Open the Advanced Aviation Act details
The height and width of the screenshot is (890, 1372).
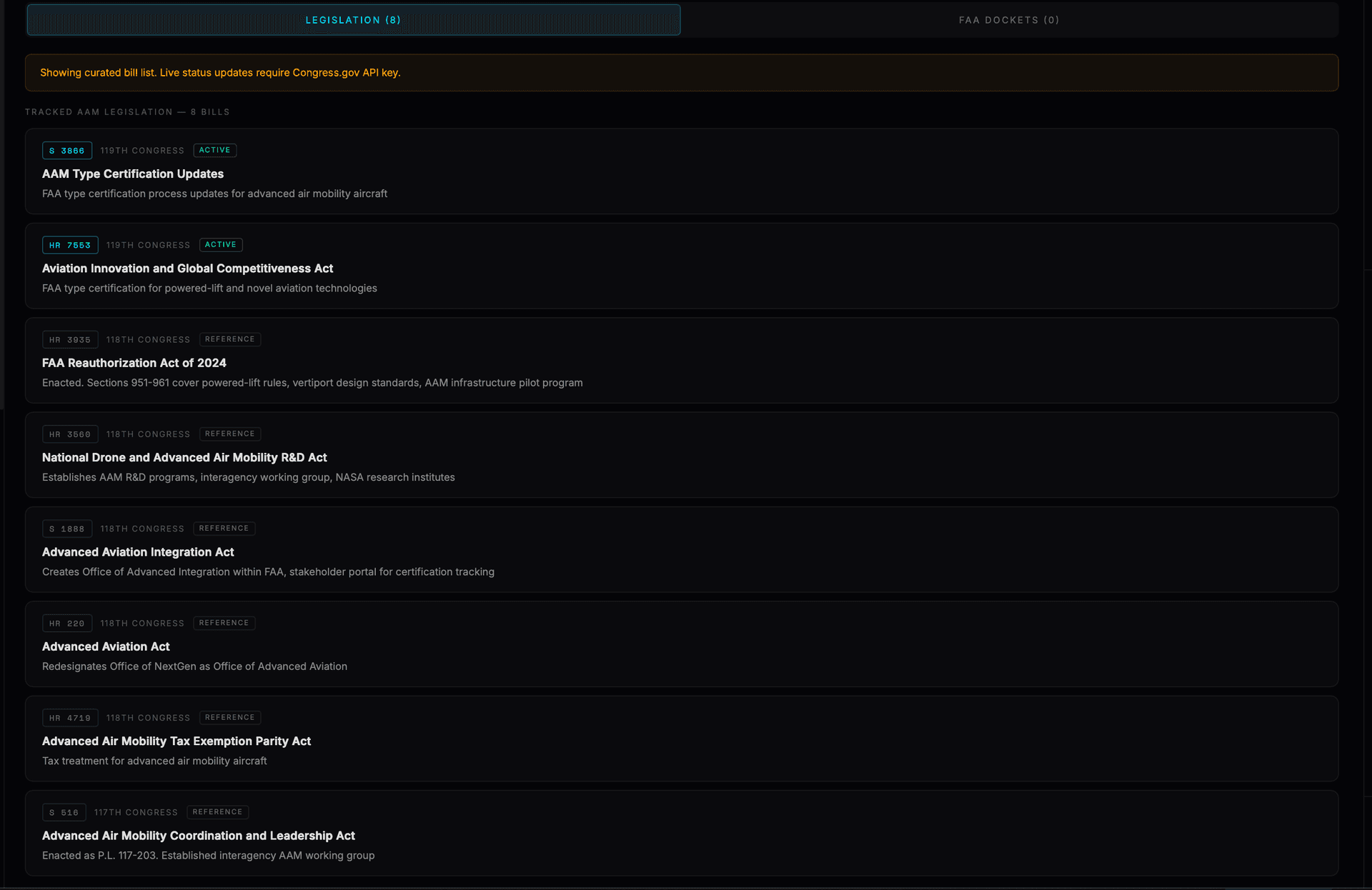click(x=106, y=646)
